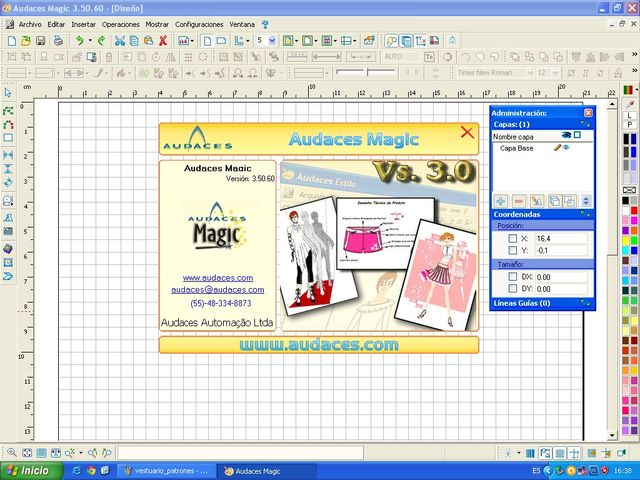Copy selection with the copy icon
This screenshot has width=640, height=480.
click(x=134, y=40)
